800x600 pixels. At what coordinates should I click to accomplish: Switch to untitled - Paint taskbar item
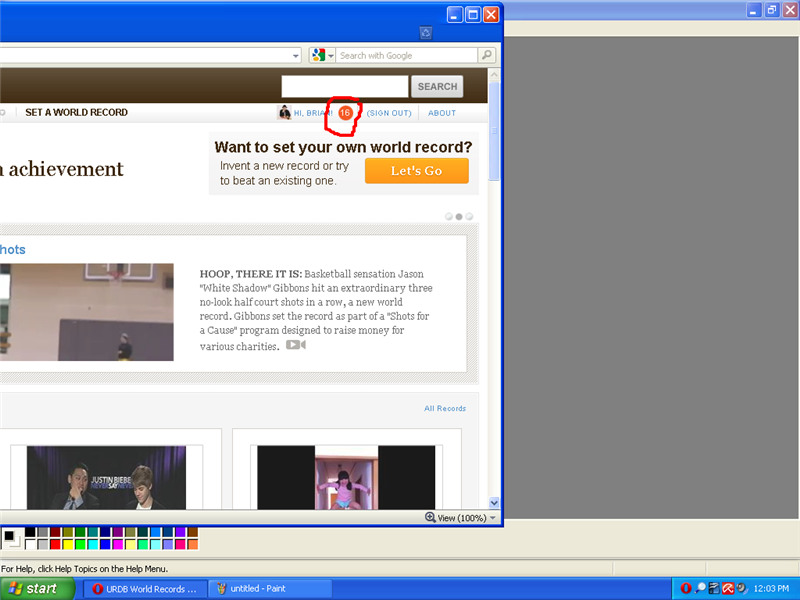point(270,589)
